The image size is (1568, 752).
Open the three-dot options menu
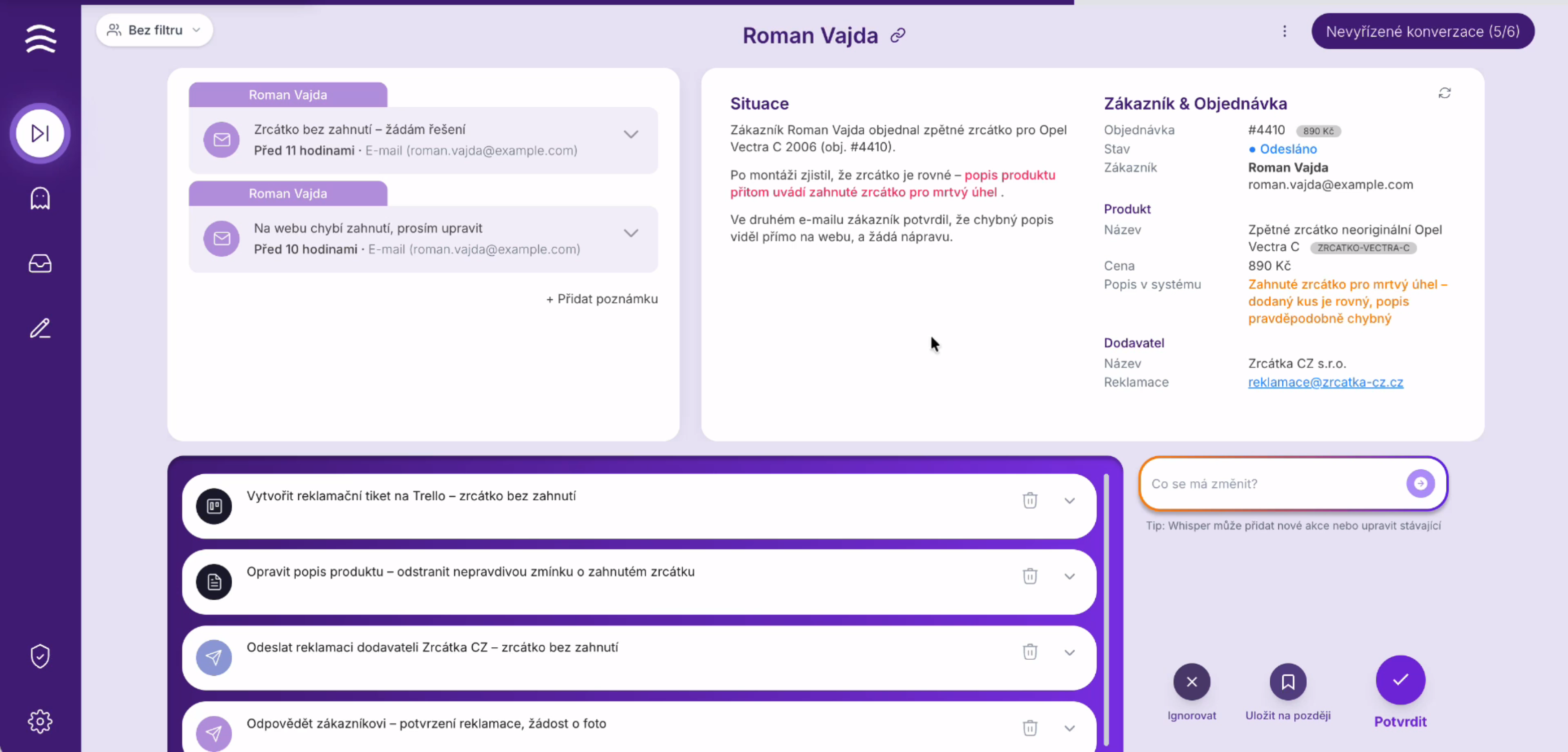click(1284, 32)
